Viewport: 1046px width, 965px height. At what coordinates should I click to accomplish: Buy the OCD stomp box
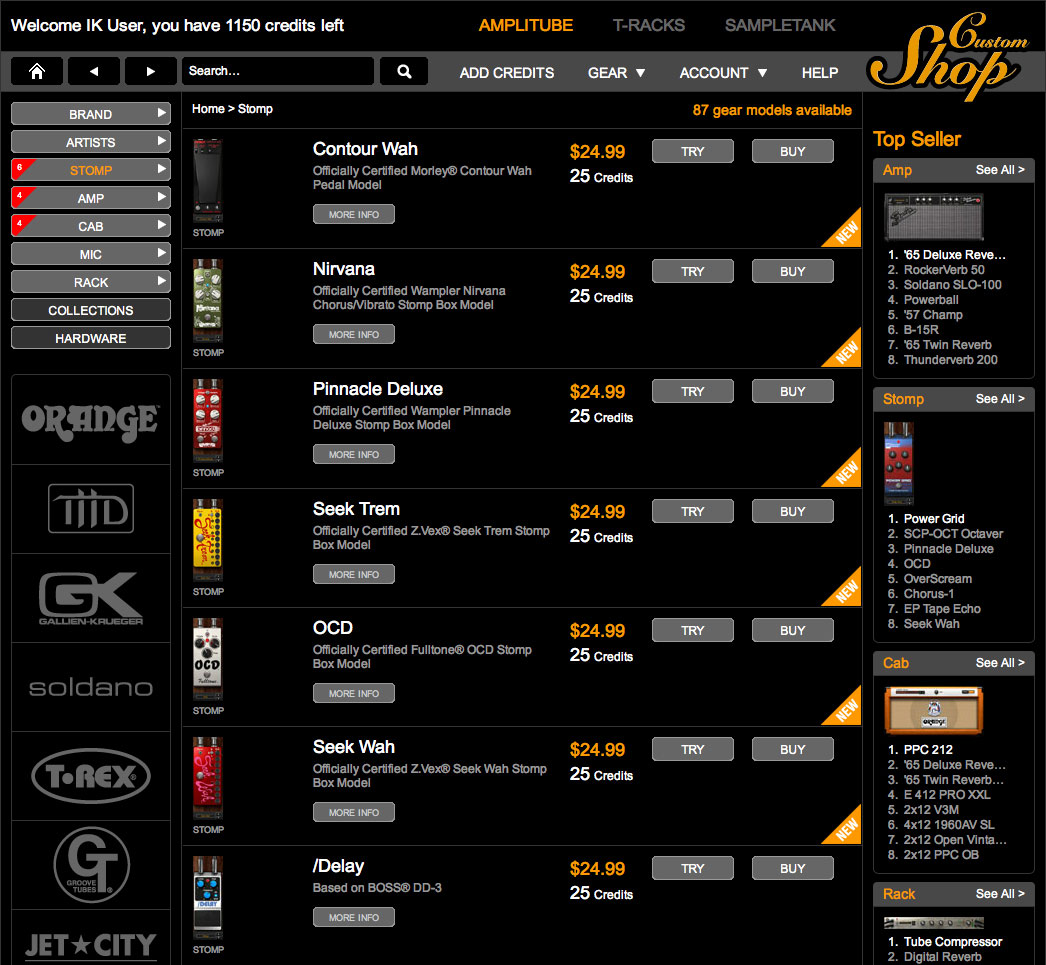pyautogui.click(x=792, y=631)
